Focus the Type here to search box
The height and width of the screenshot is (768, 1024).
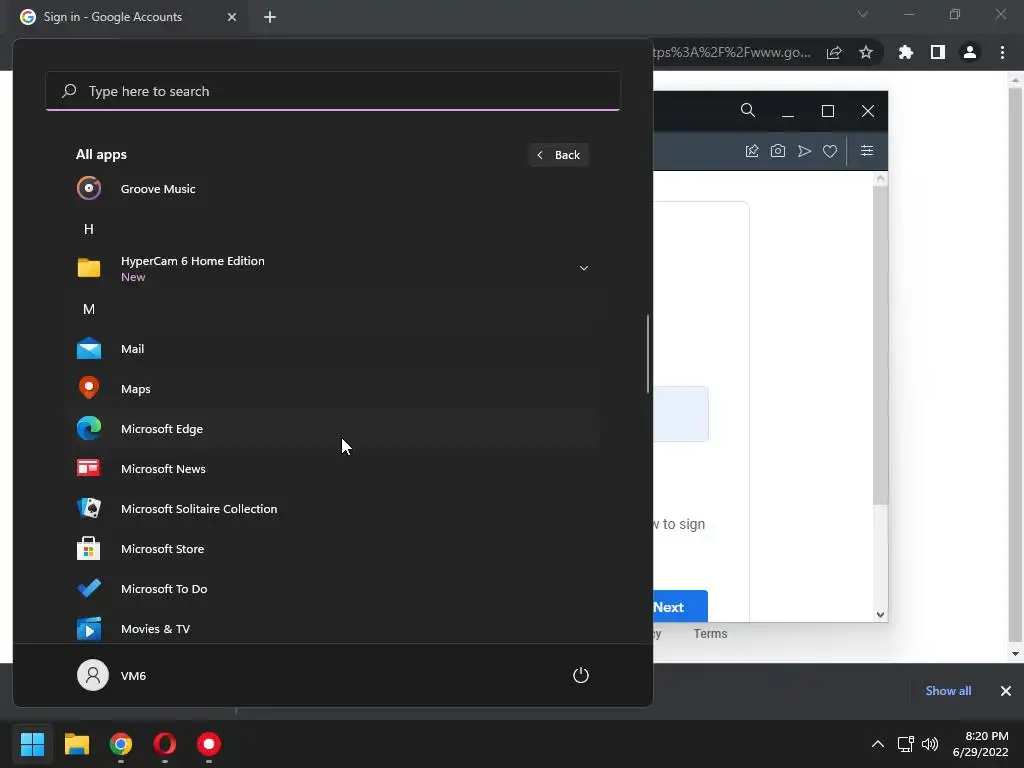pos(333,91)
